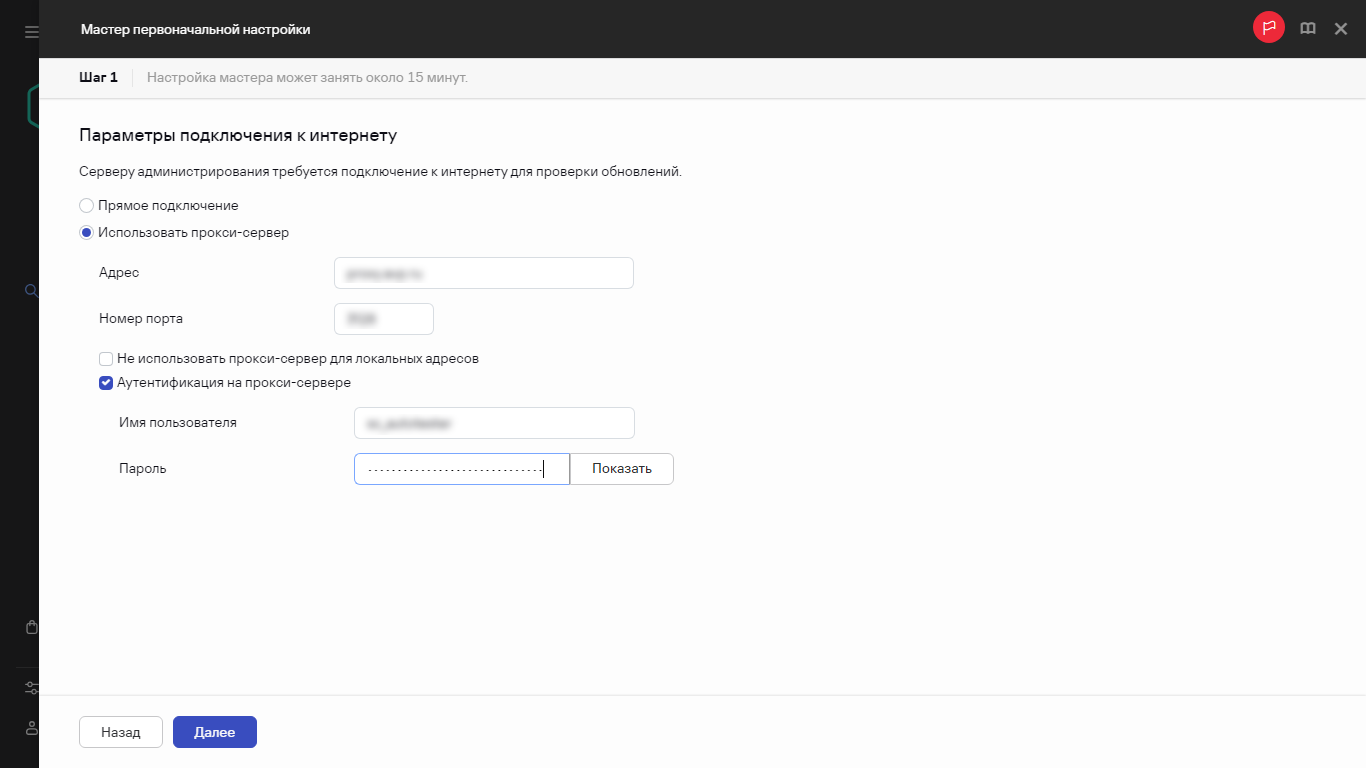The width and height of the screenshot is (1366, 768).
Task: Select 'Использовать прокси-сервер' radio option
Action: coord(87,233)
